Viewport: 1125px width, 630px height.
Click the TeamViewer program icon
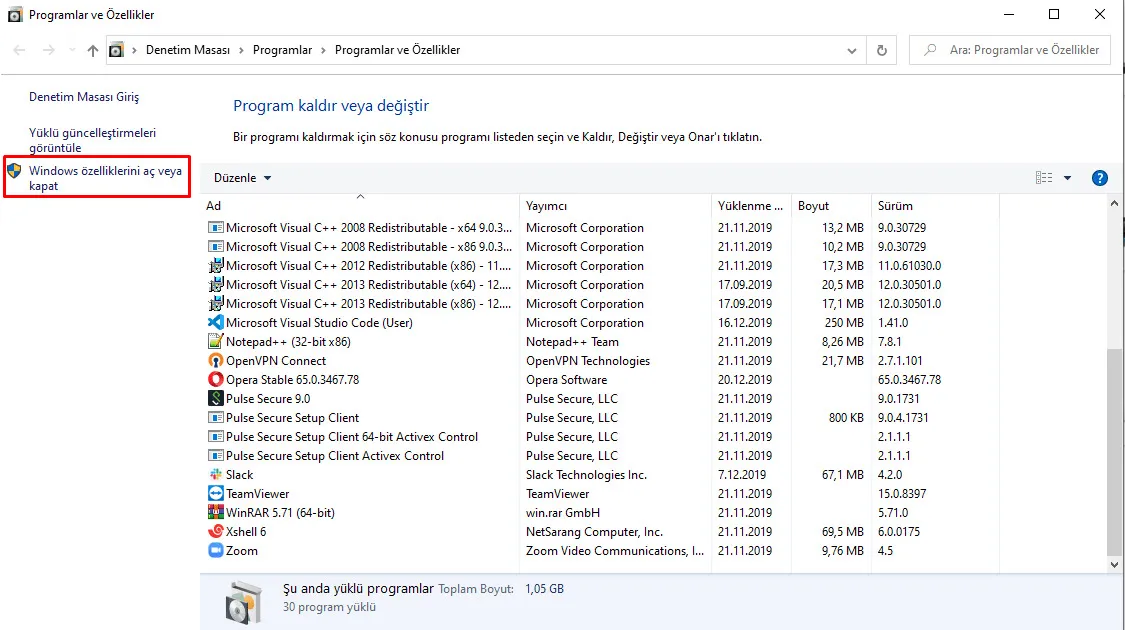click(x=215, y=494)
